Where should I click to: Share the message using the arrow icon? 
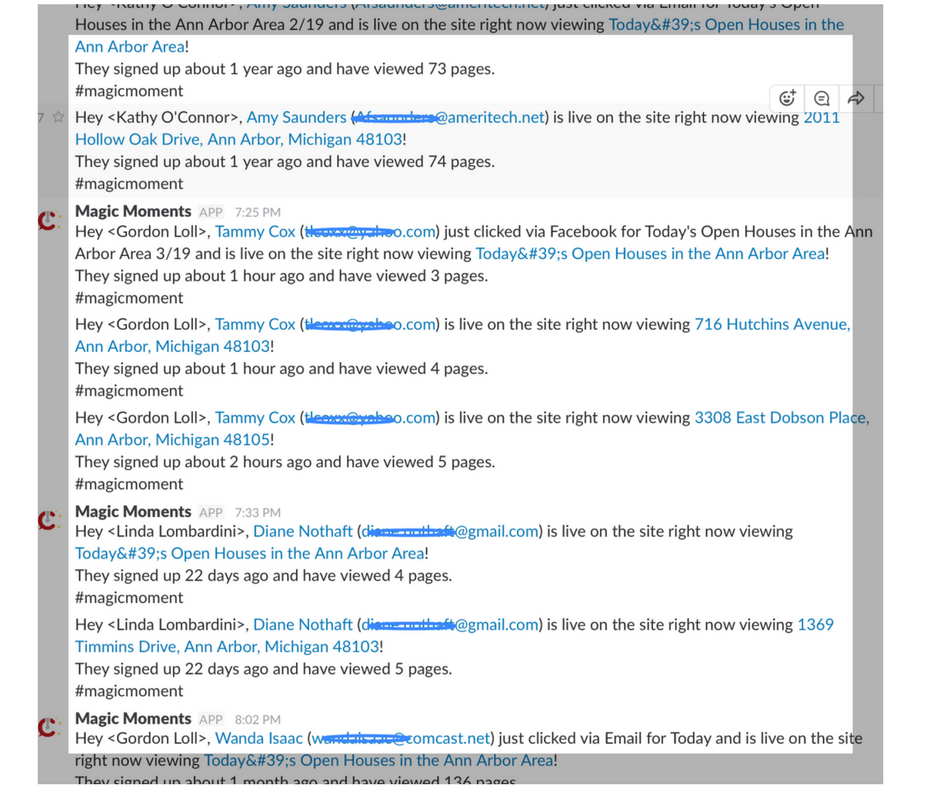pos(856,98)
